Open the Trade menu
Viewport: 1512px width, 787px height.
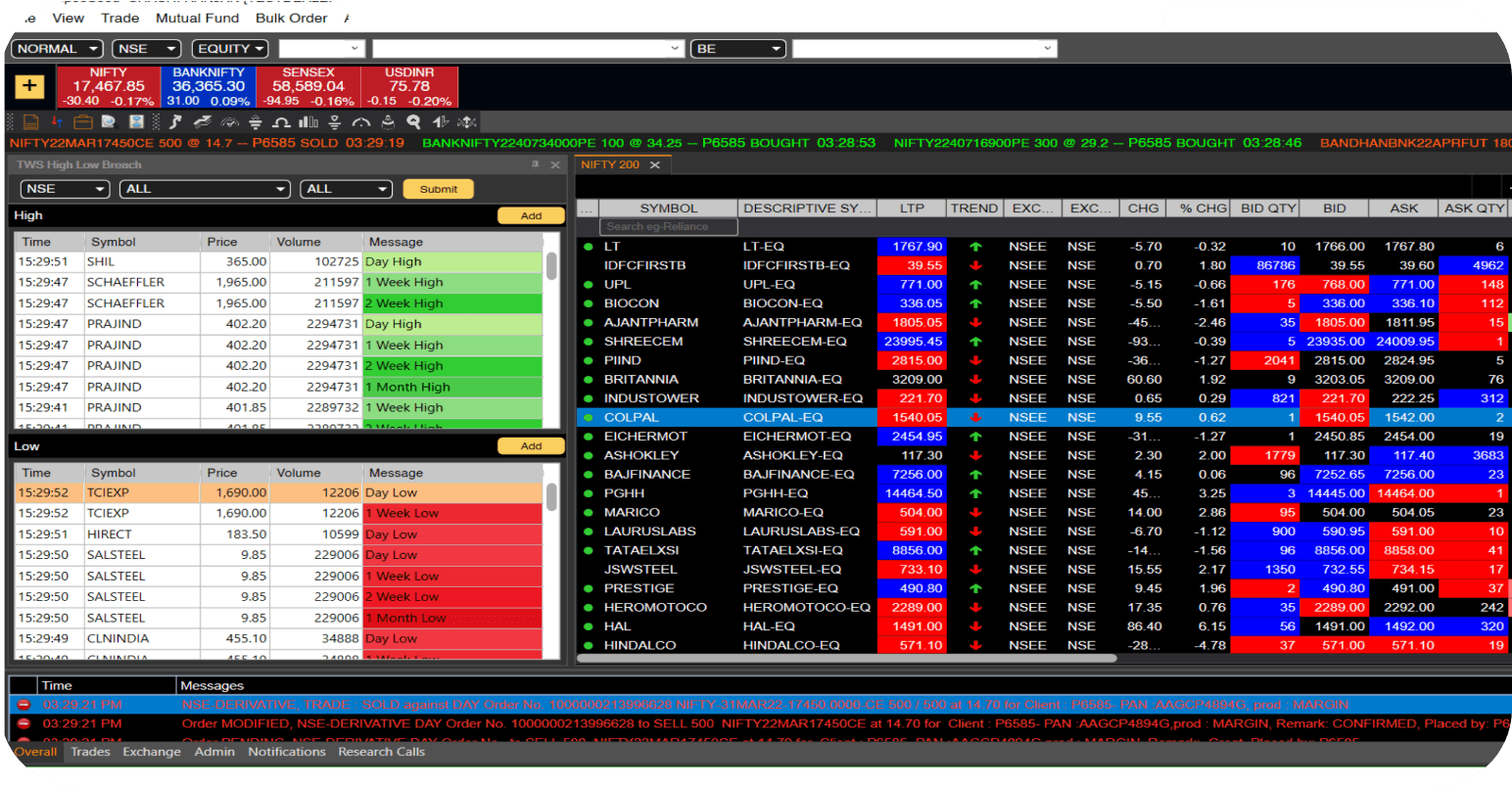pos(120,18)
